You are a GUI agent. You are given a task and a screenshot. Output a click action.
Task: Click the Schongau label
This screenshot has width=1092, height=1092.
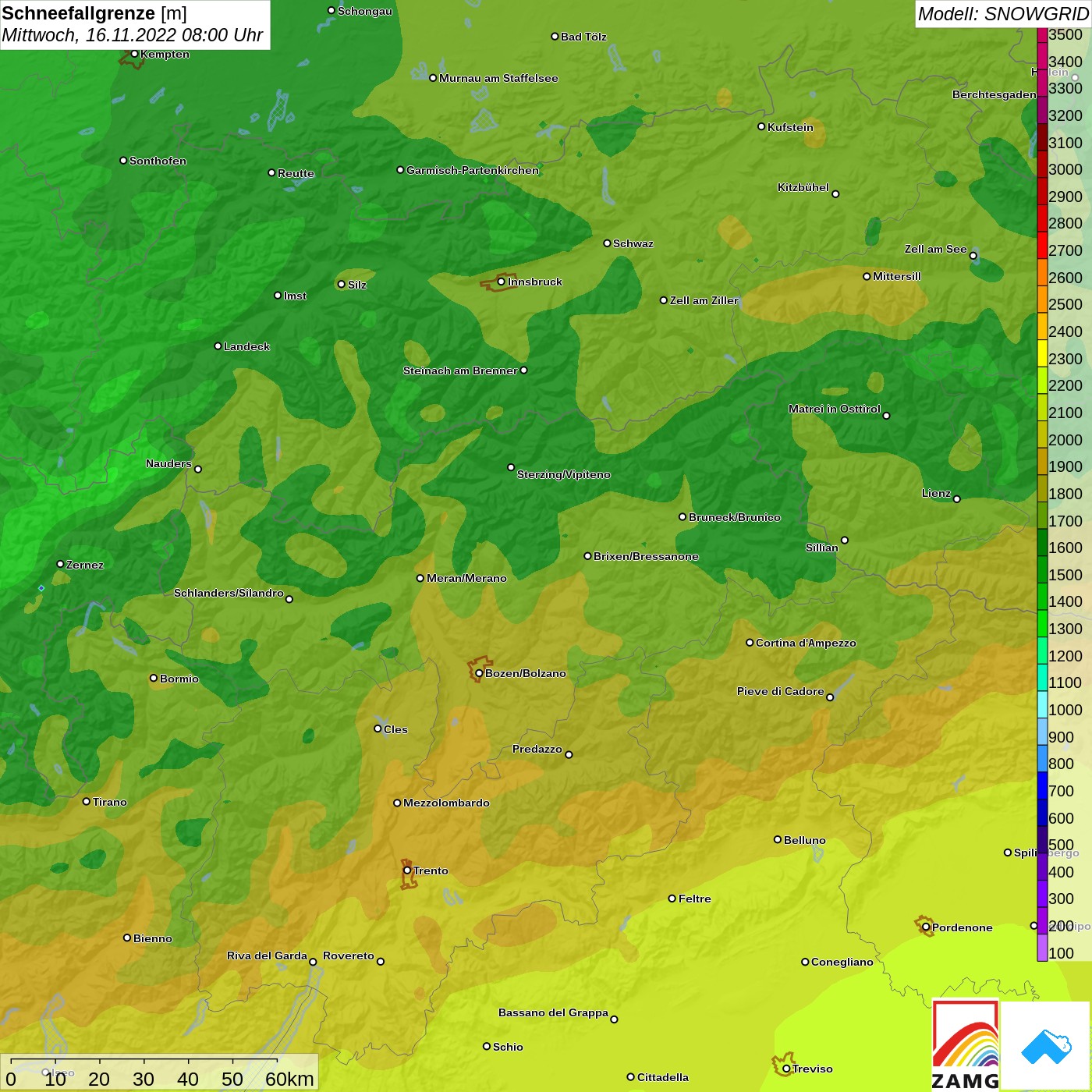click(x=365, y=11)
